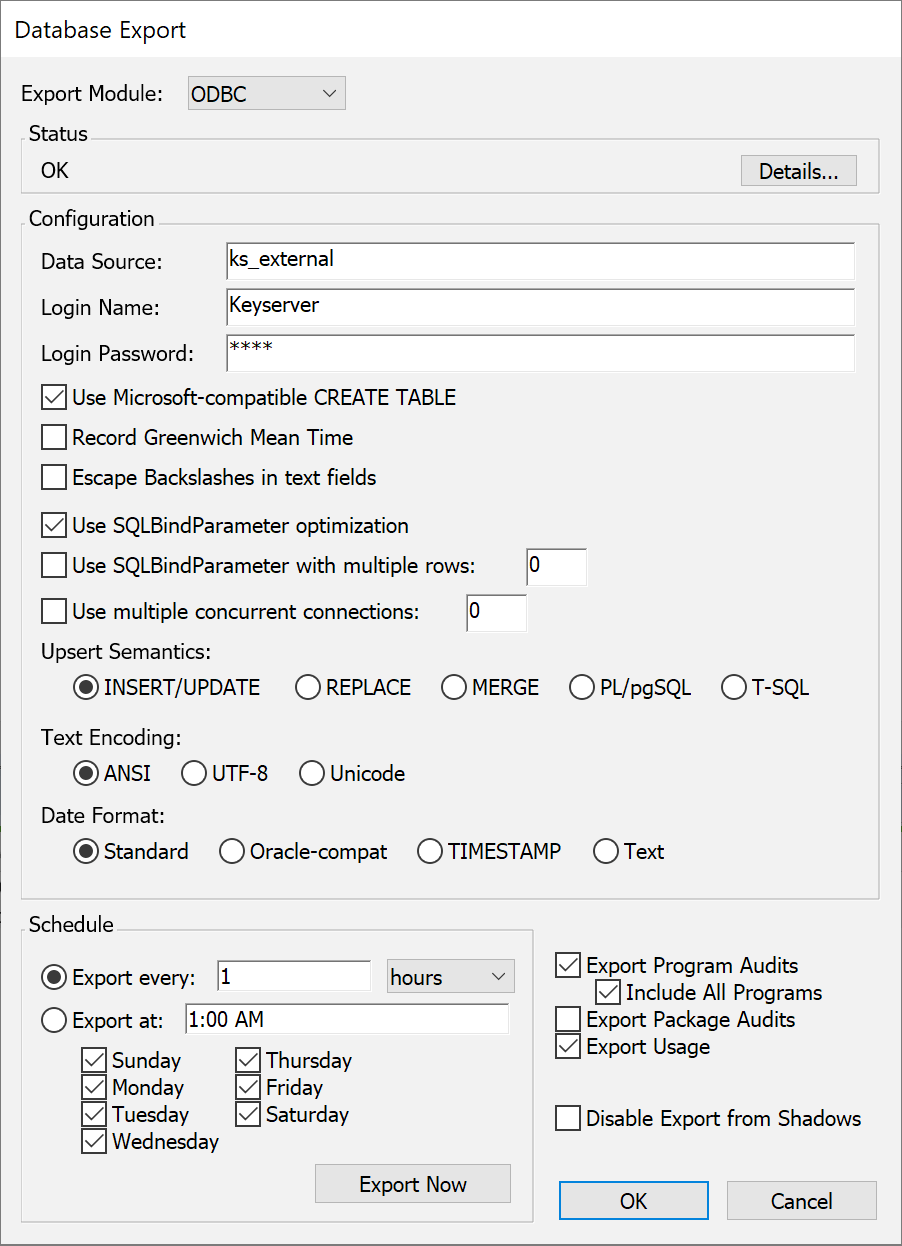Disable Use SQLBindParameter optimization checkbox
902x1246 pixels.
coord(54,526)
